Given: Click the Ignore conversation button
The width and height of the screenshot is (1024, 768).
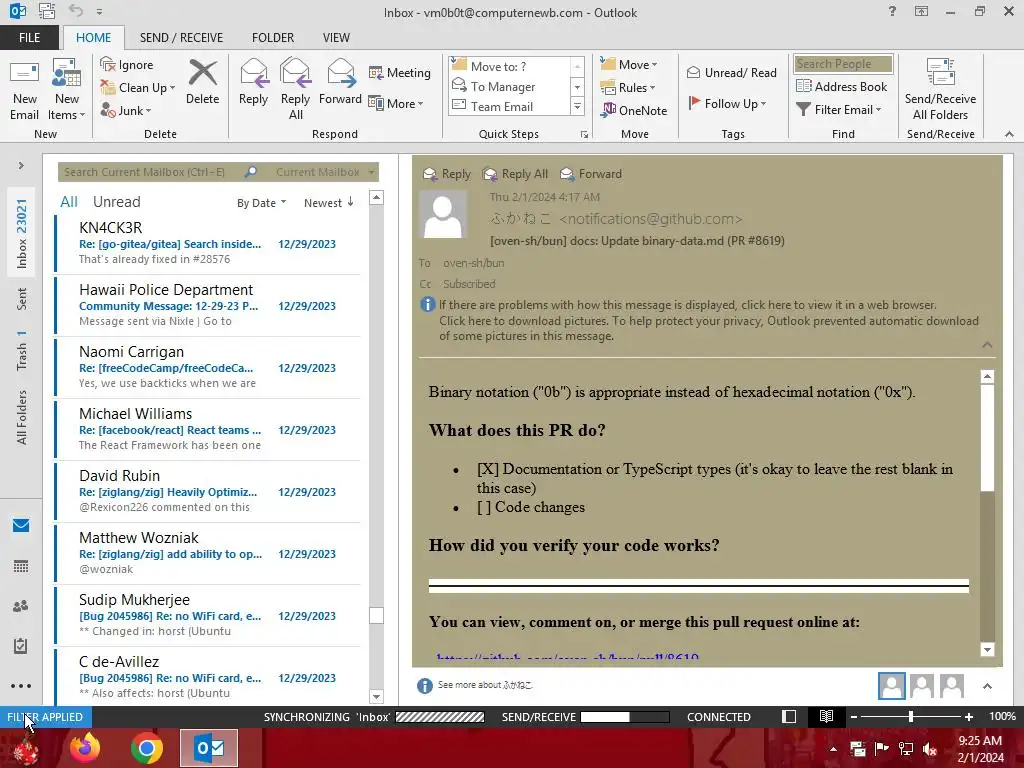Looking at the screenshot, I should pyautogui.click(x=127, y=65).
